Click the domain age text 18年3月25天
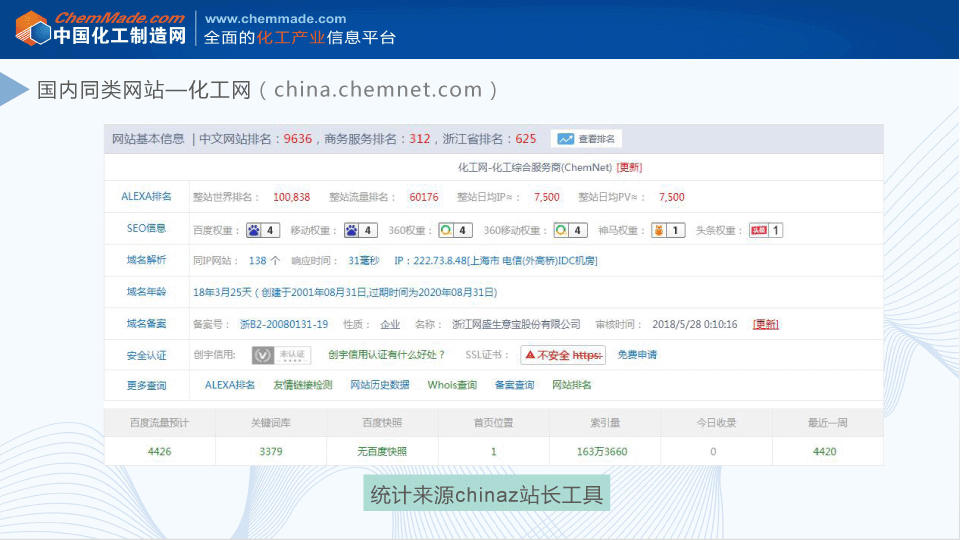Screen dimensions: 960x540 point(222,292)
